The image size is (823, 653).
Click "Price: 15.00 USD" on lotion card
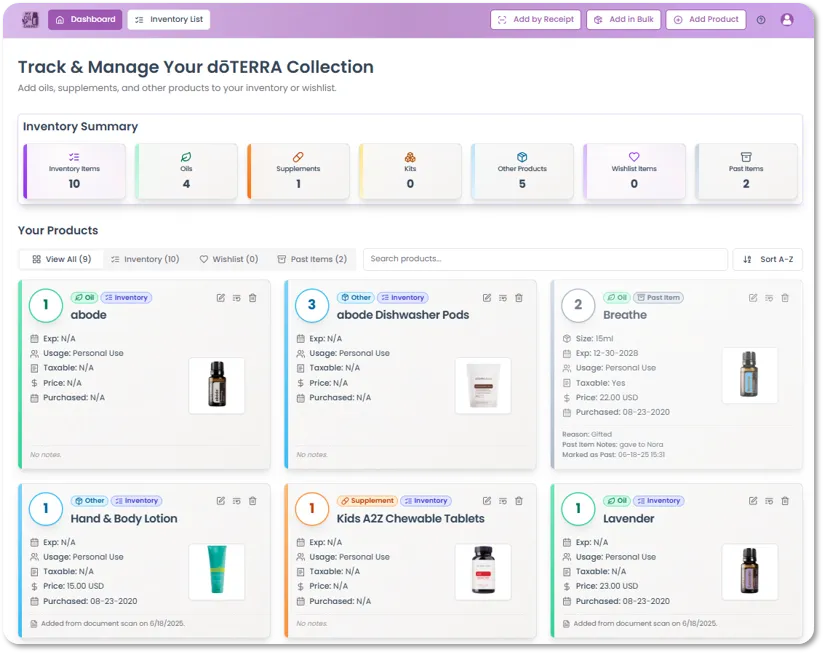[x=73, y=586]
